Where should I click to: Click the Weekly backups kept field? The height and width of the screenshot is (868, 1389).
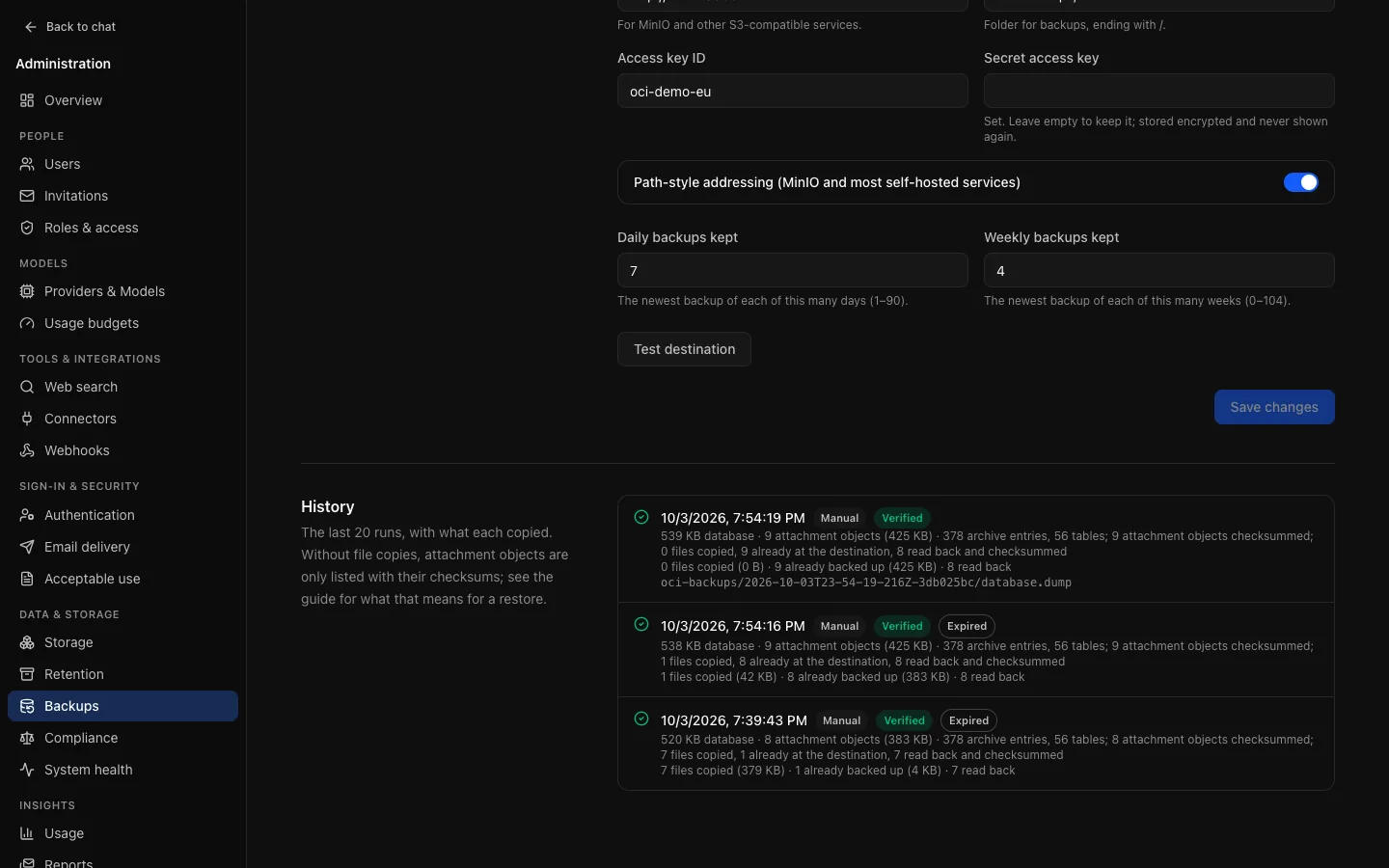tap(1158, 271)
